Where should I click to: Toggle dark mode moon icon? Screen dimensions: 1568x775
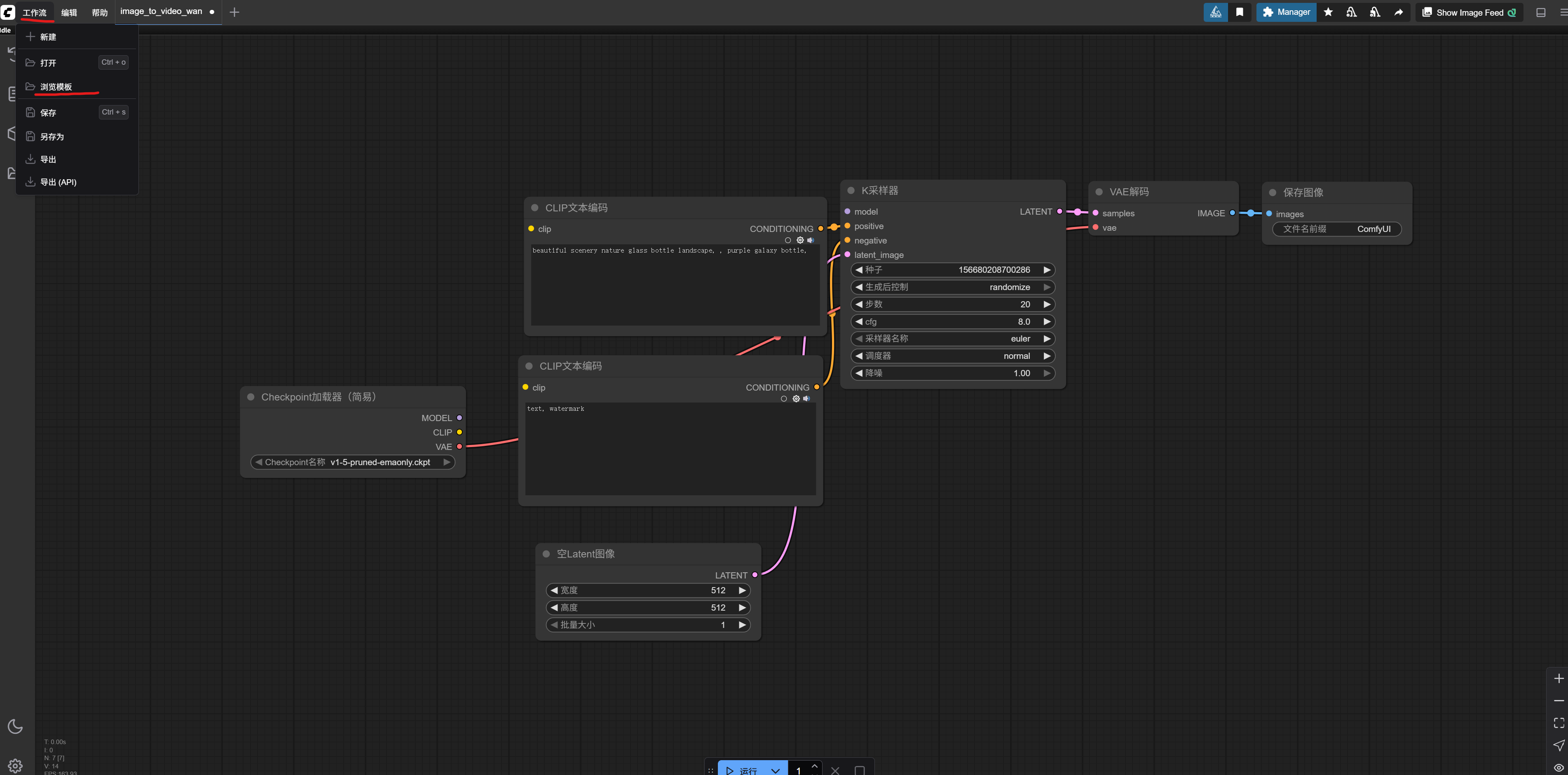15,726
